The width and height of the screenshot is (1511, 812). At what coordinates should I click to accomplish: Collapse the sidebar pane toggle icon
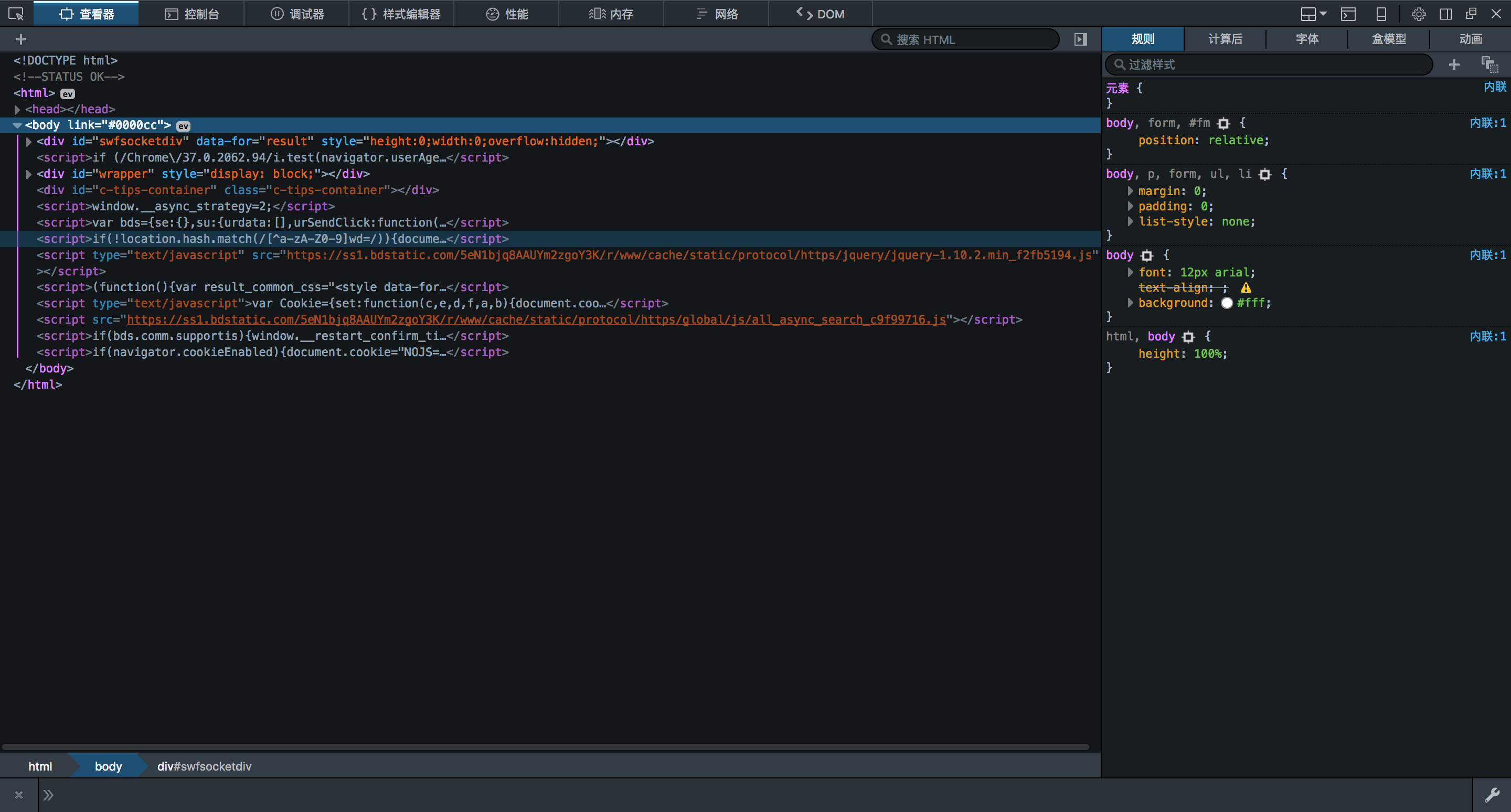pyautogui.click(x=1080, y=39)
